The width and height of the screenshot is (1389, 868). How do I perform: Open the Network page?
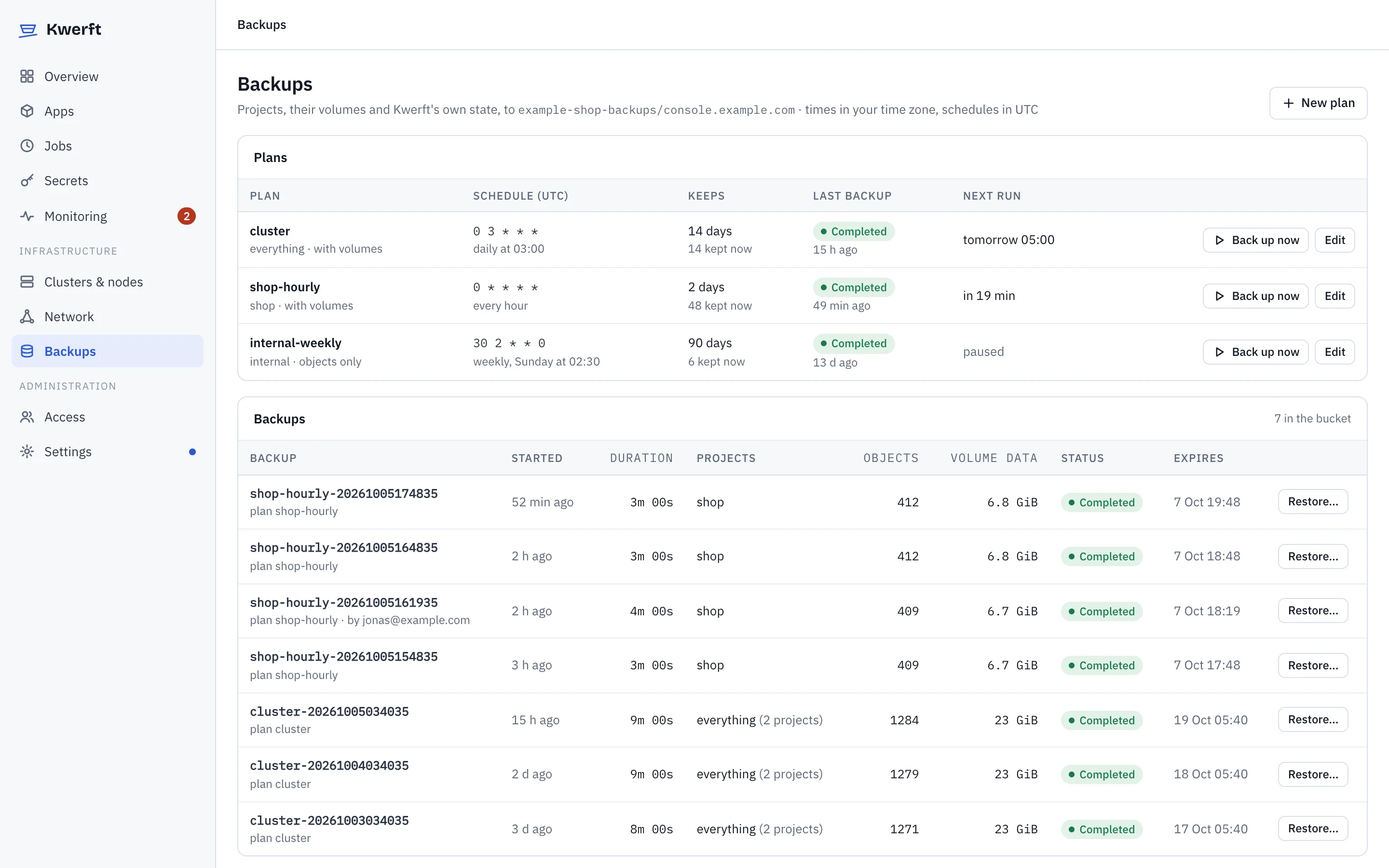(108, 316)
